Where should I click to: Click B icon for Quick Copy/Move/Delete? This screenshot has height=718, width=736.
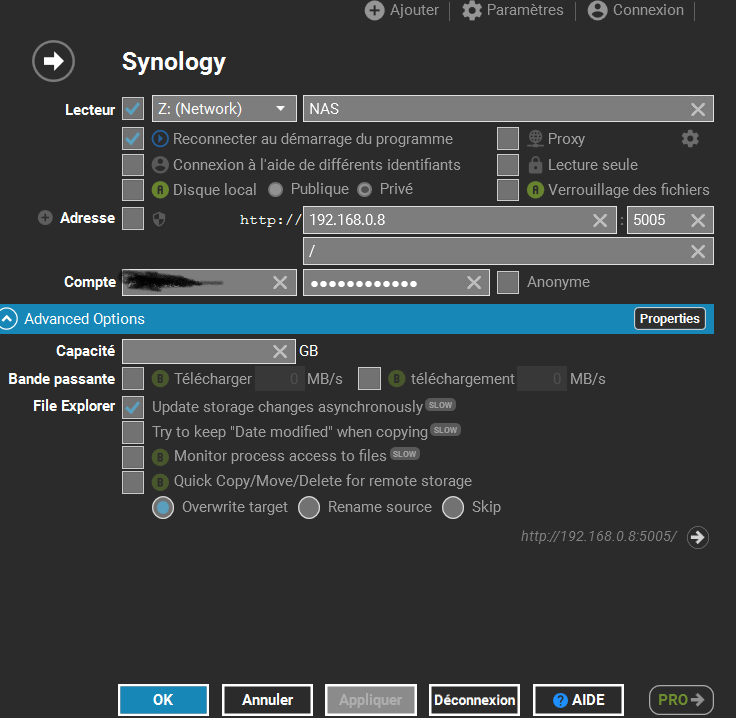click(x=160, y=481)
